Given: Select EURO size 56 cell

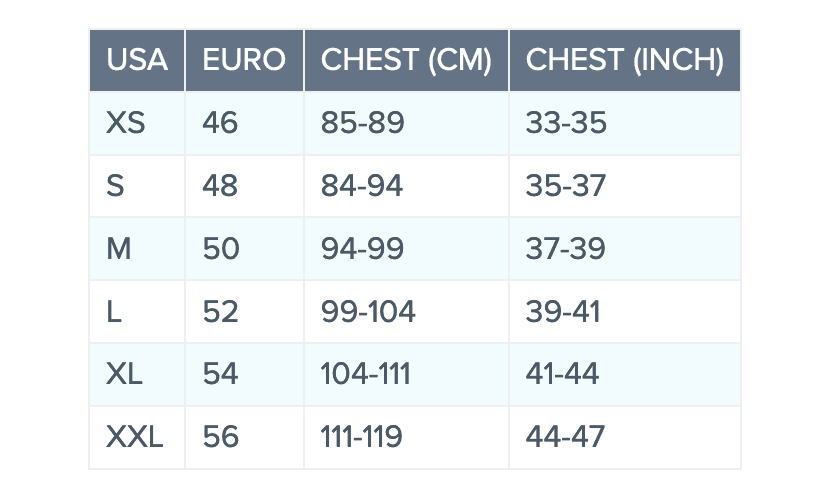Looking at the screenshot, I should [221, 437].
